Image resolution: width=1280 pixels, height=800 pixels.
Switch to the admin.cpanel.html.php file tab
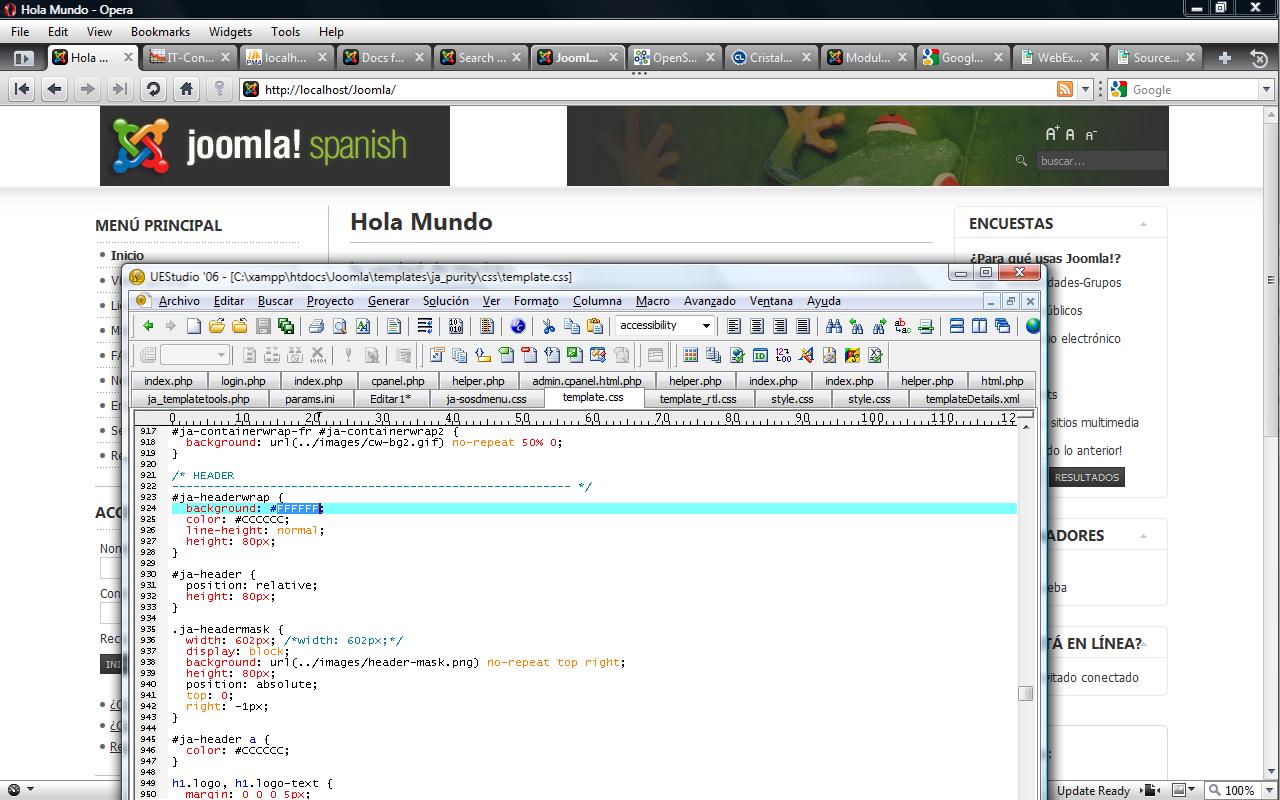587,381
